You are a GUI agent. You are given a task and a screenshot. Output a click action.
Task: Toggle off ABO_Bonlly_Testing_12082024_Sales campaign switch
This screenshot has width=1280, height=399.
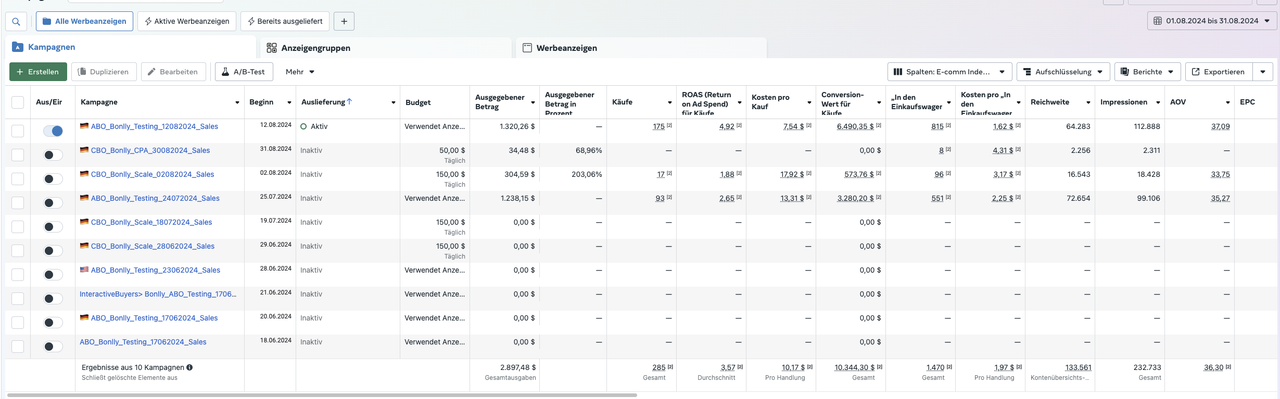[x=53, y=131]
